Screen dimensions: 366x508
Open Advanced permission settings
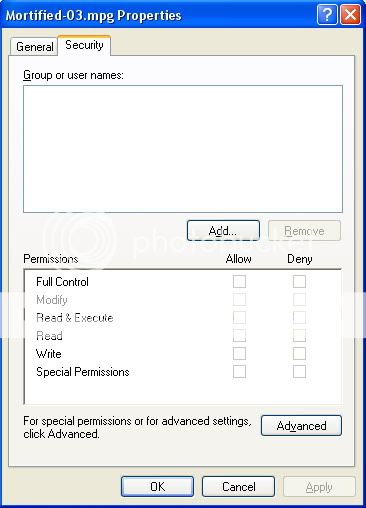[301, 426]
